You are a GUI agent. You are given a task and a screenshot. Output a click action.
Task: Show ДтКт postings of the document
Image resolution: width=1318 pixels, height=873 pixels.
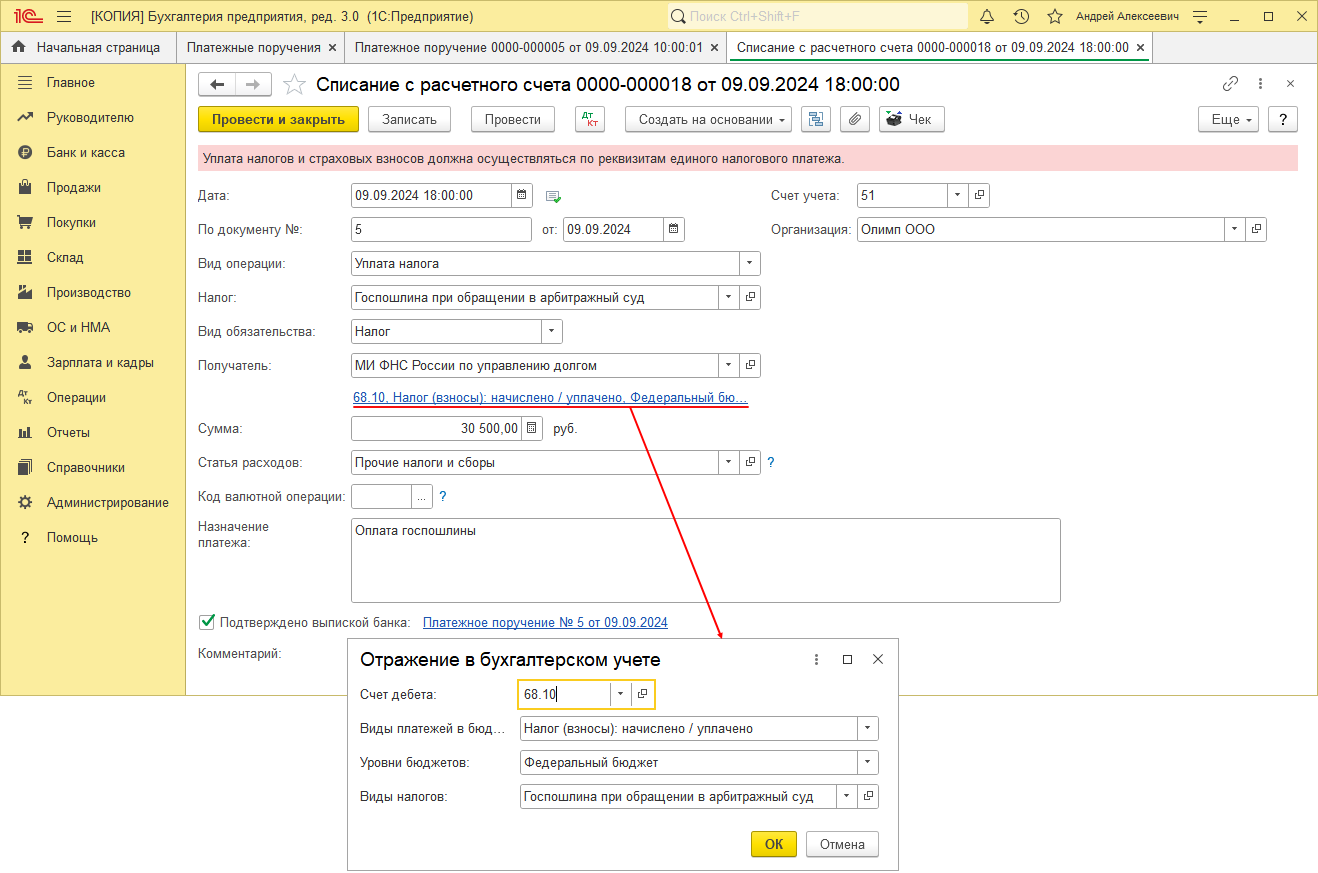click(590, 119)
